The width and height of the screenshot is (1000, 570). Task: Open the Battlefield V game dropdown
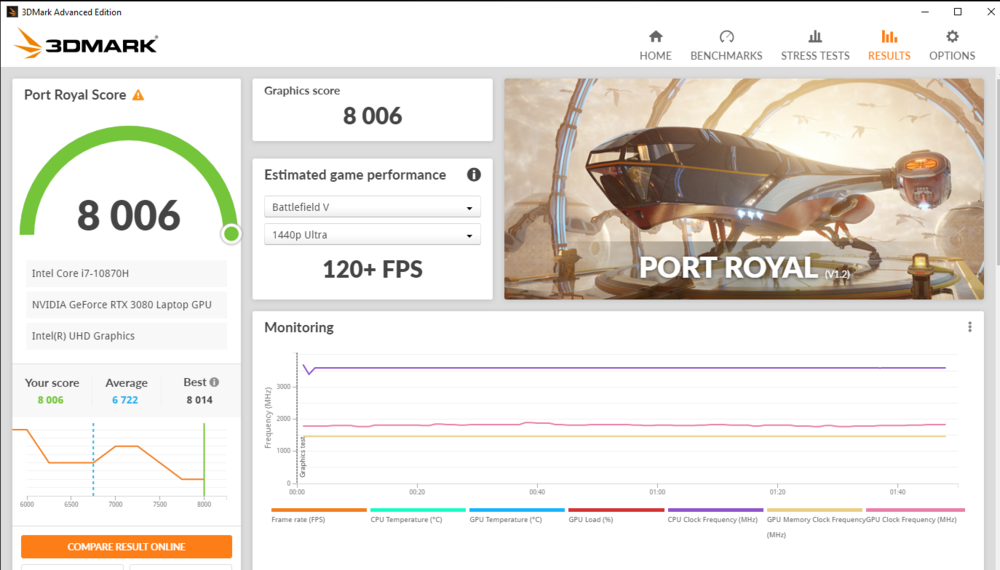[372, 207]
